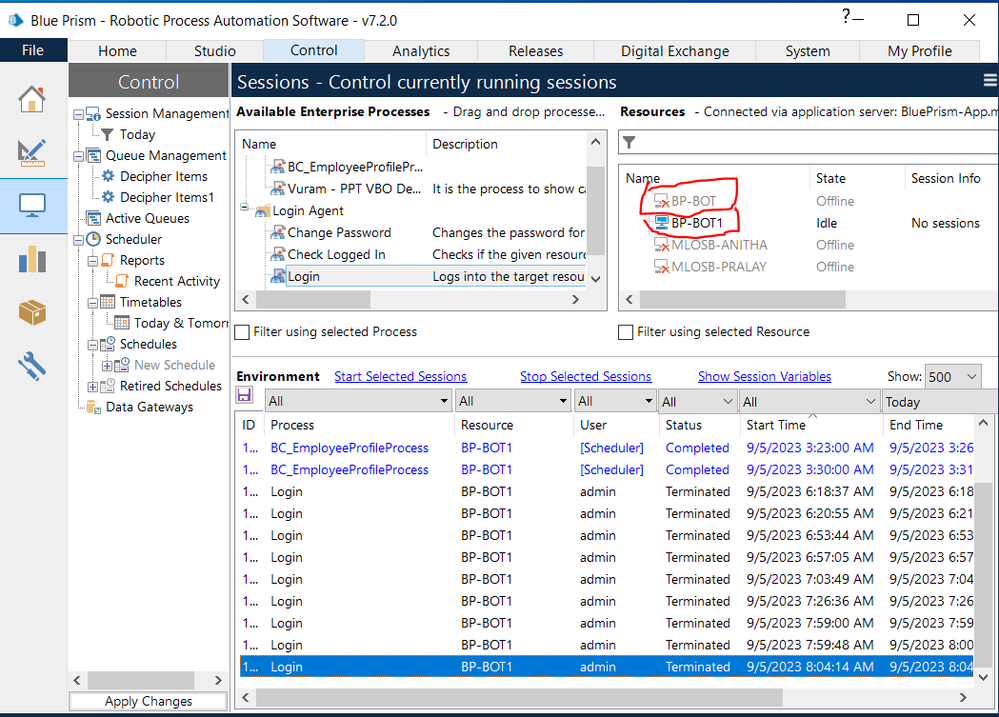This screenshot has height=717, width=999.
Task: Click Start Selected Sessions link
Action: click(x=400, y=377)
